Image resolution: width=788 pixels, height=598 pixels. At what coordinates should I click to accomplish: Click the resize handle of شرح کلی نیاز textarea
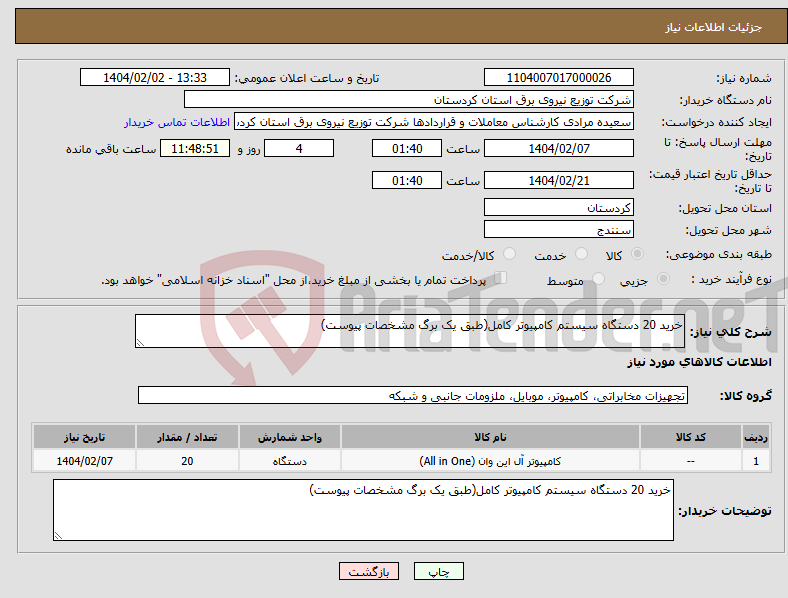140,343
